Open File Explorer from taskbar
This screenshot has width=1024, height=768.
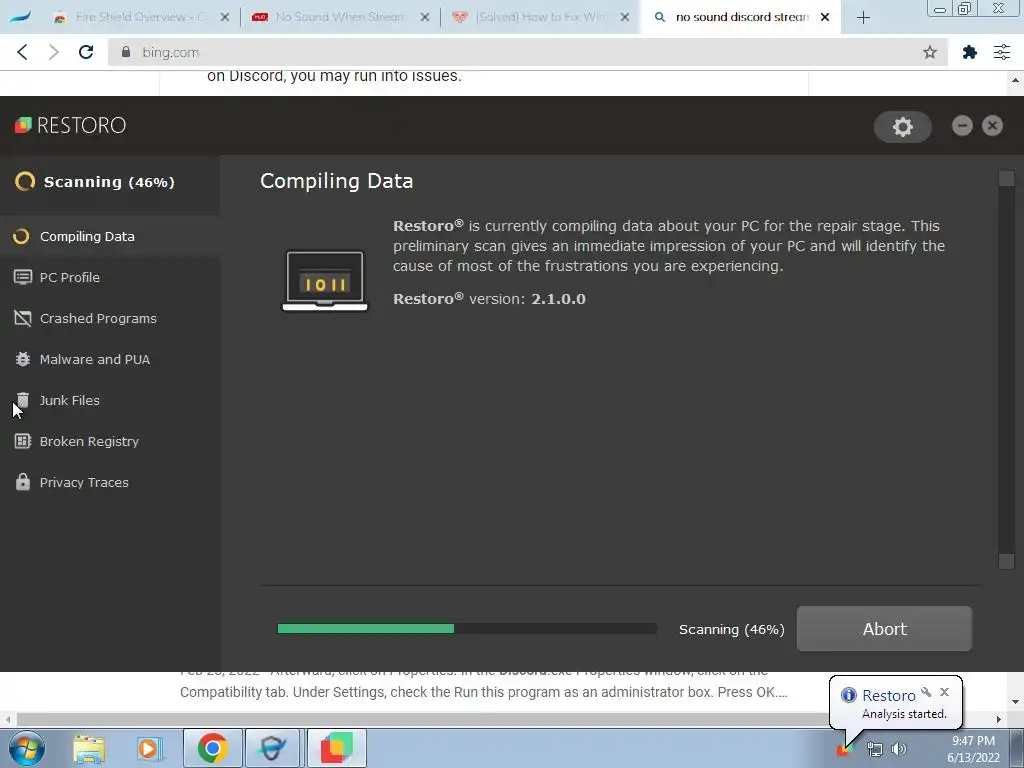pyautogui.click(x=89, y=748)
